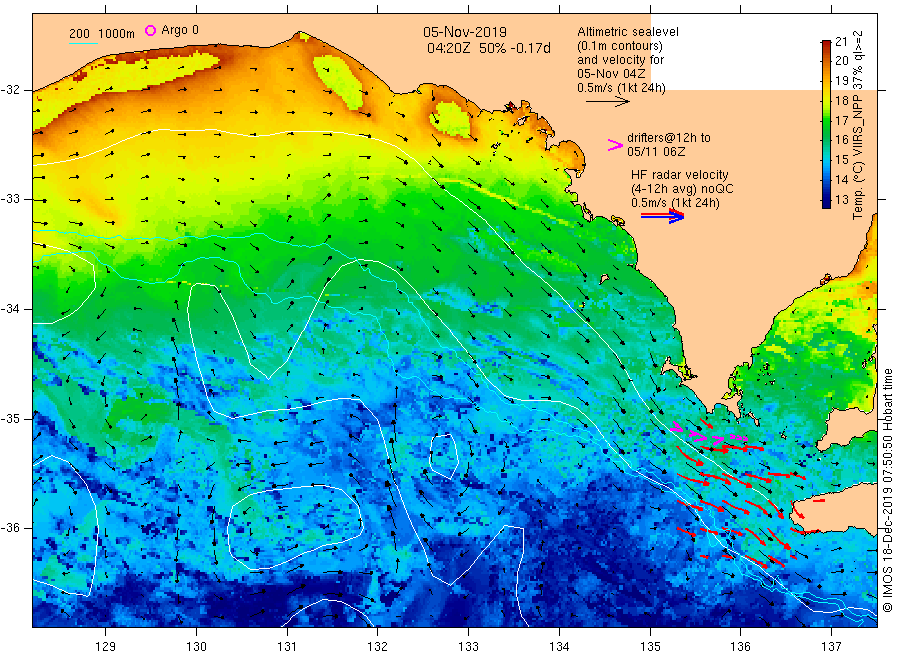
Task: Click the longitude label 134
Action: click(559, 647)
